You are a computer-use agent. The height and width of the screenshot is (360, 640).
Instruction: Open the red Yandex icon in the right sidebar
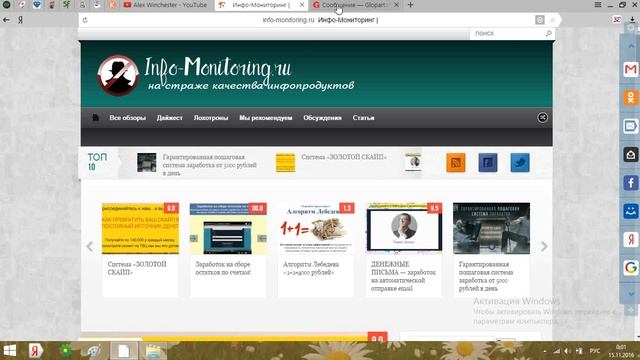(x=630, y=239)
